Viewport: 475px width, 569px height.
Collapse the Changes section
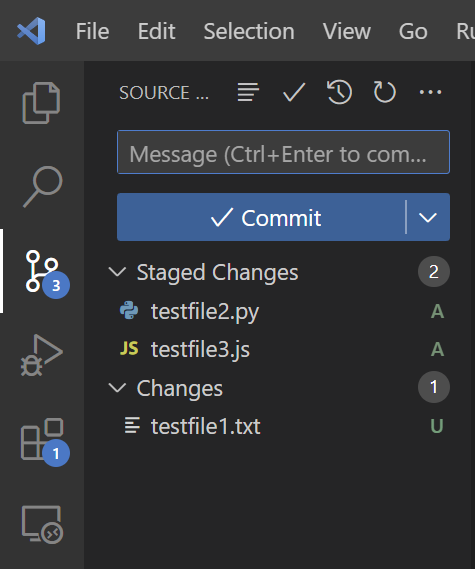[118, 388]
